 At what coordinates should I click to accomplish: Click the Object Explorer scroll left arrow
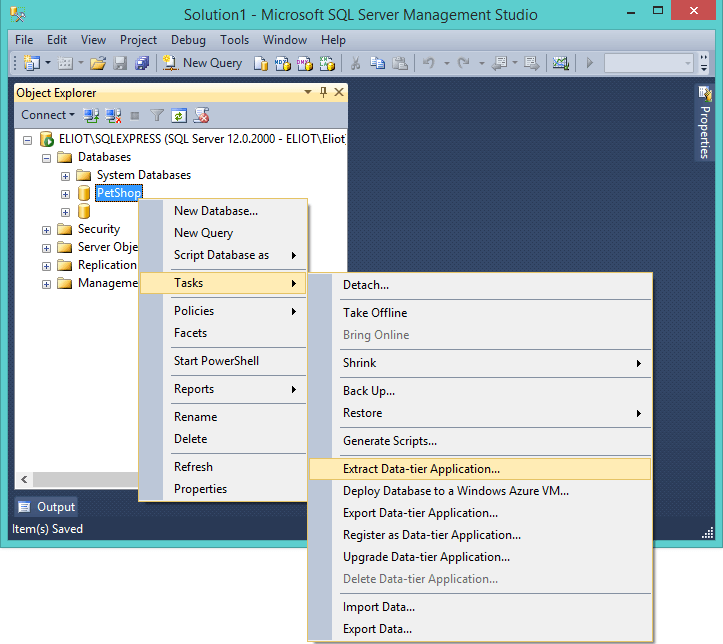[24, 479]
